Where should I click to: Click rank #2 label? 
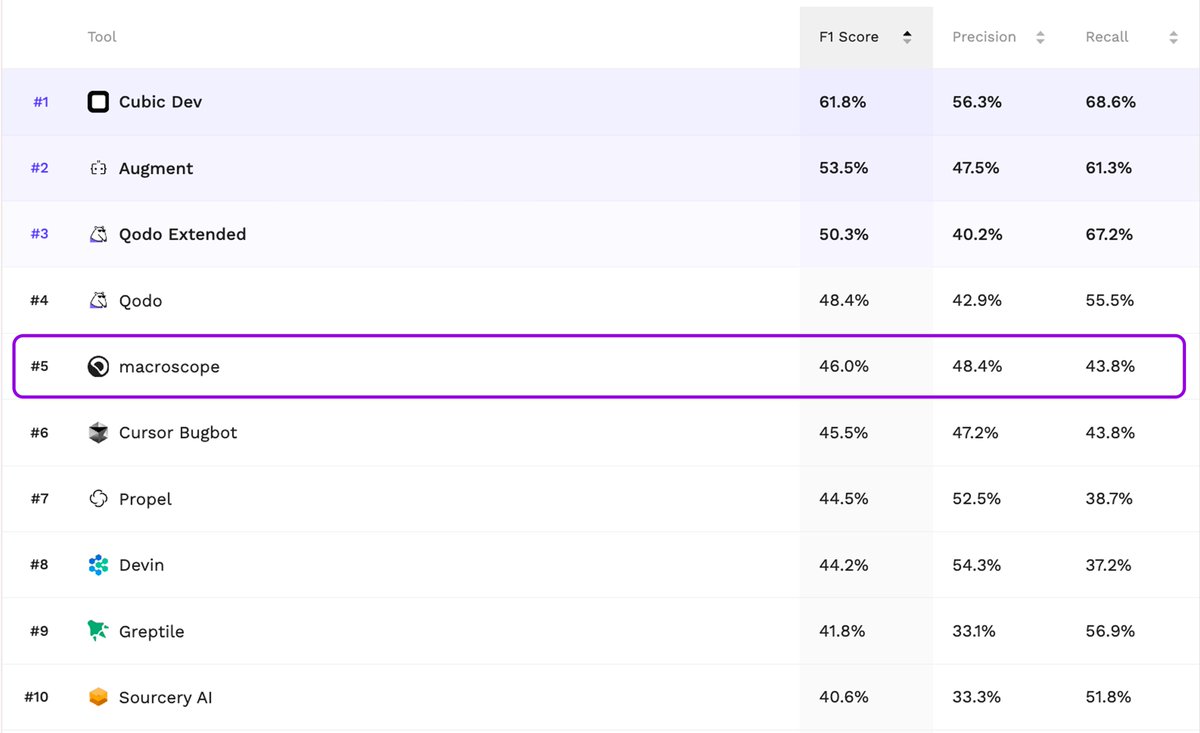pos(39,168)
